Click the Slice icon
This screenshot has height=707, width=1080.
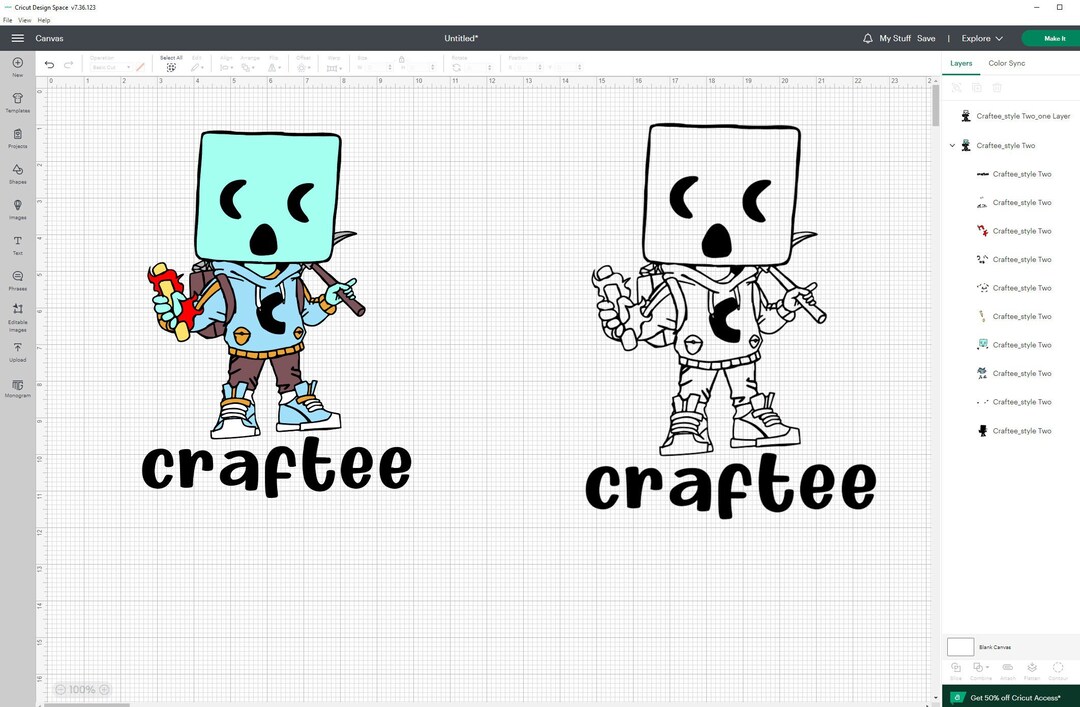[956, 668]
